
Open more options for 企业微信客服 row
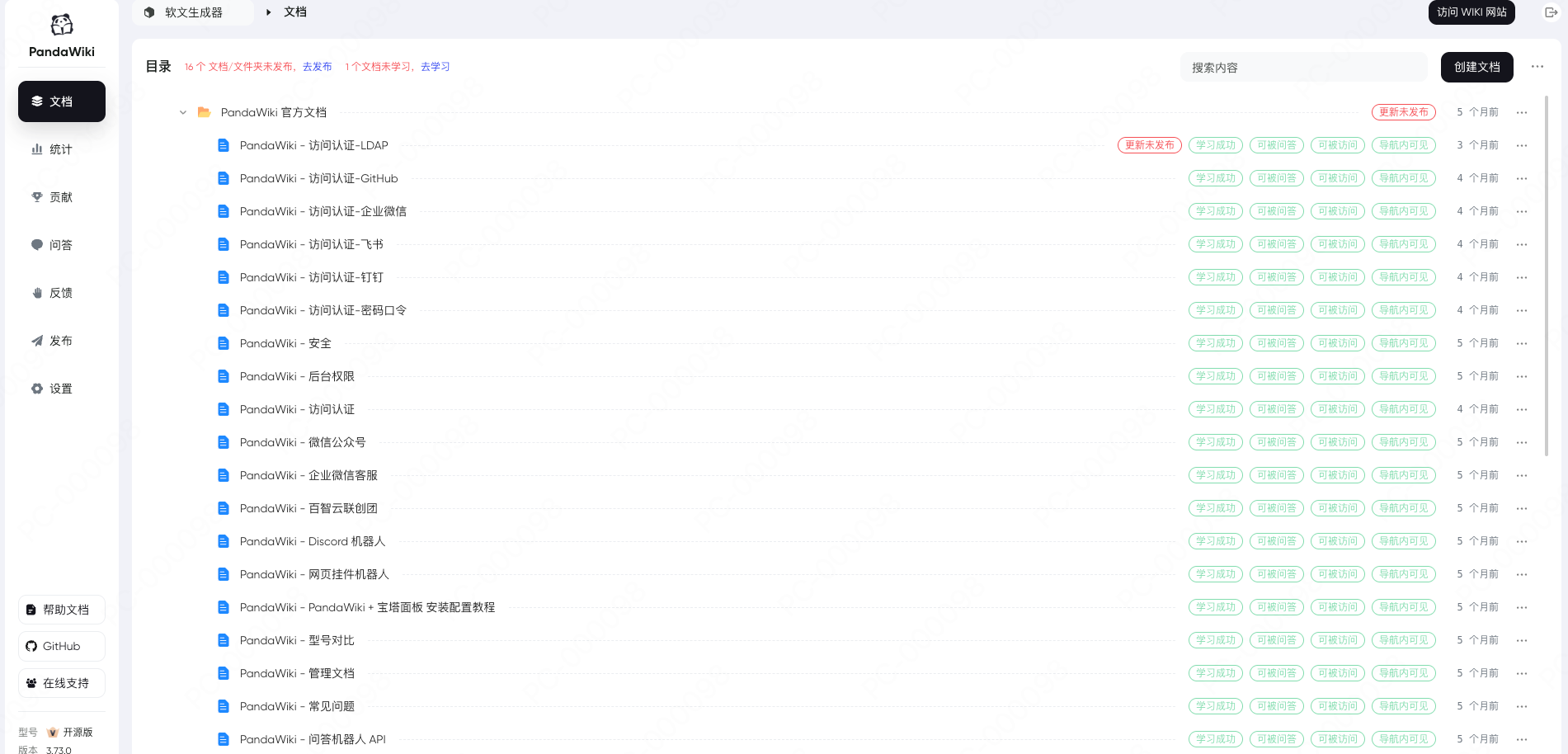(x=1522, y=475)
